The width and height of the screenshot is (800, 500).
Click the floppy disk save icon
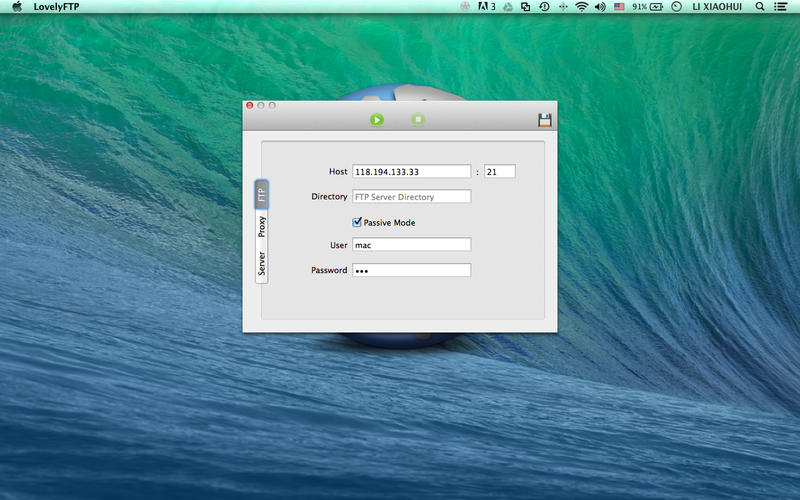(545, 120)
